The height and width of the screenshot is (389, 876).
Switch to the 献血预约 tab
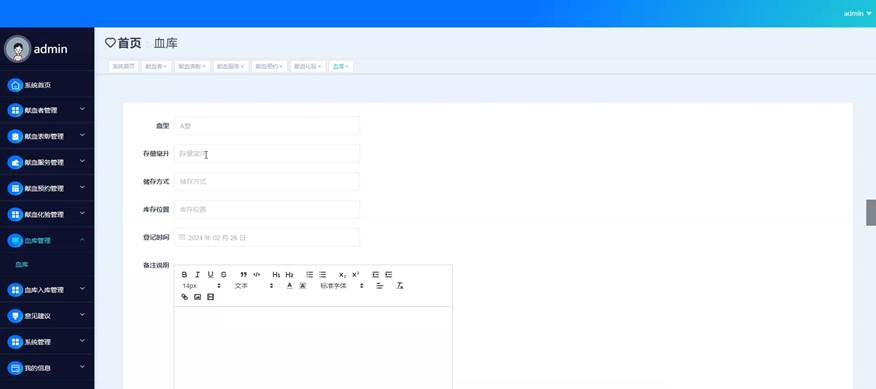(269, 67)
